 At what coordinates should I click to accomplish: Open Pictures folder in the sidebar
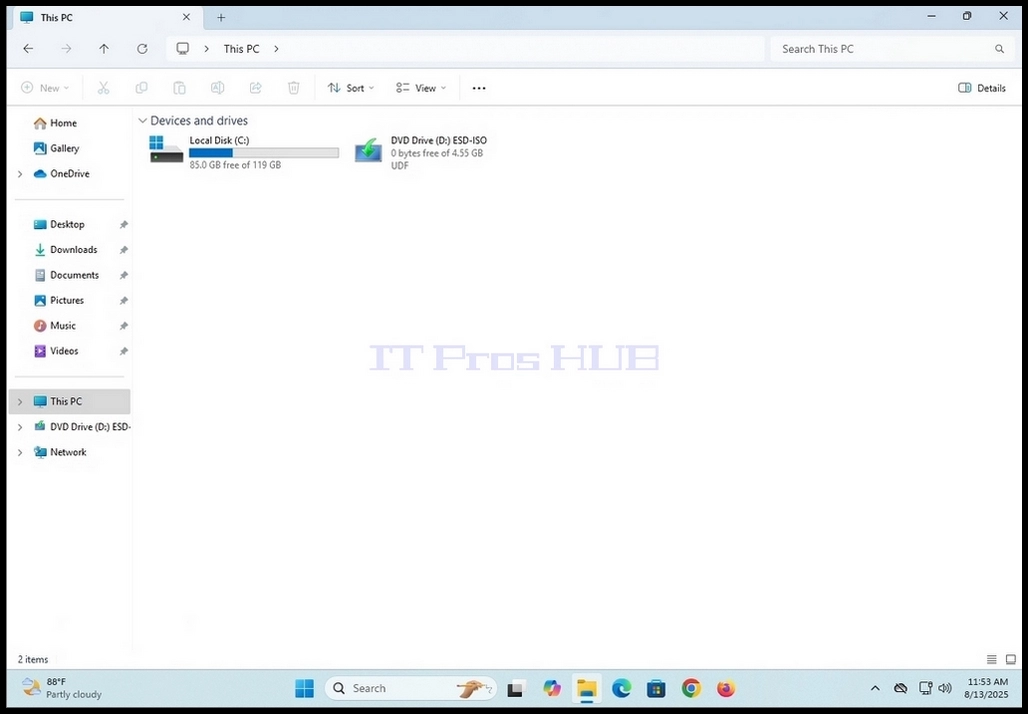(x=59, y=300)
